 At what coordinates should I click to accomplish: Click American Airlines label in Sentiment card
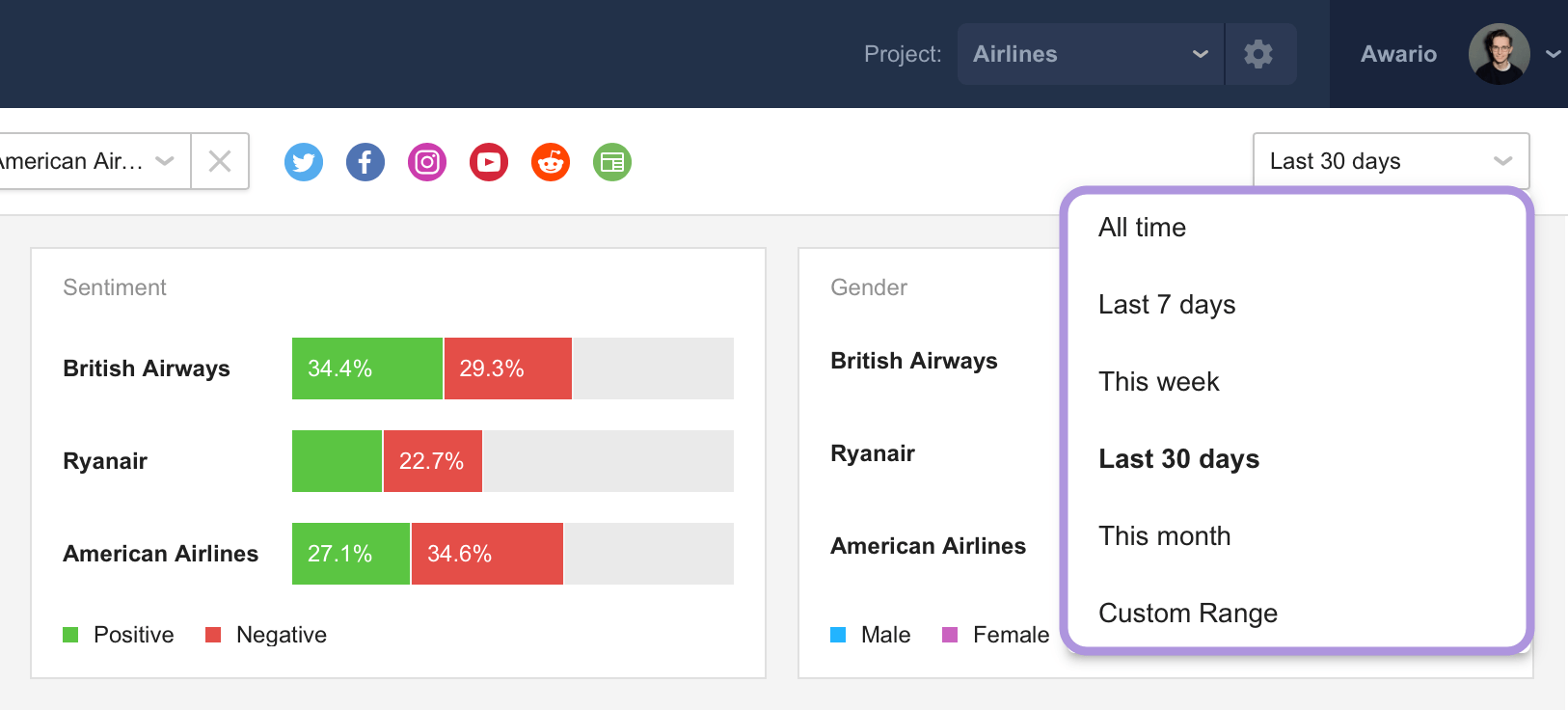coord(161,554)
